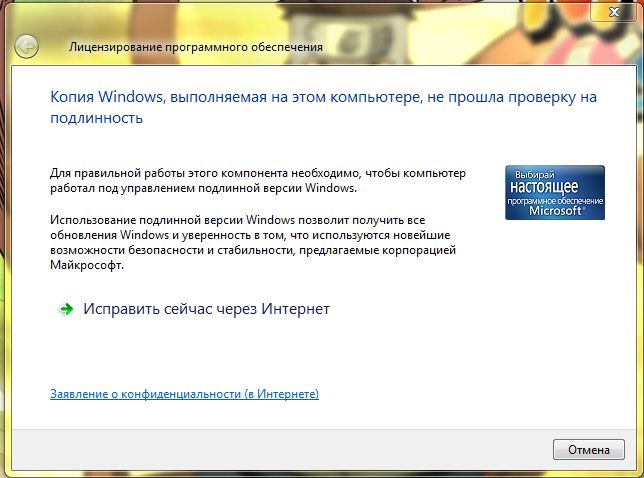
Task: Click the green arrow beside Исправить сейчас
Action: pyautogui.click(x=66, y=309)
